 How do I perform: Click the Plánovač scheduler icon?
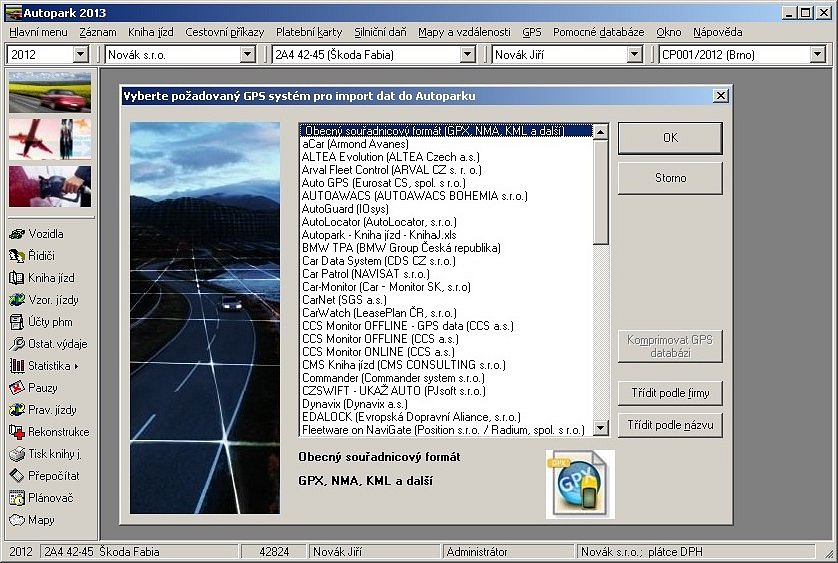pos(18,498)
